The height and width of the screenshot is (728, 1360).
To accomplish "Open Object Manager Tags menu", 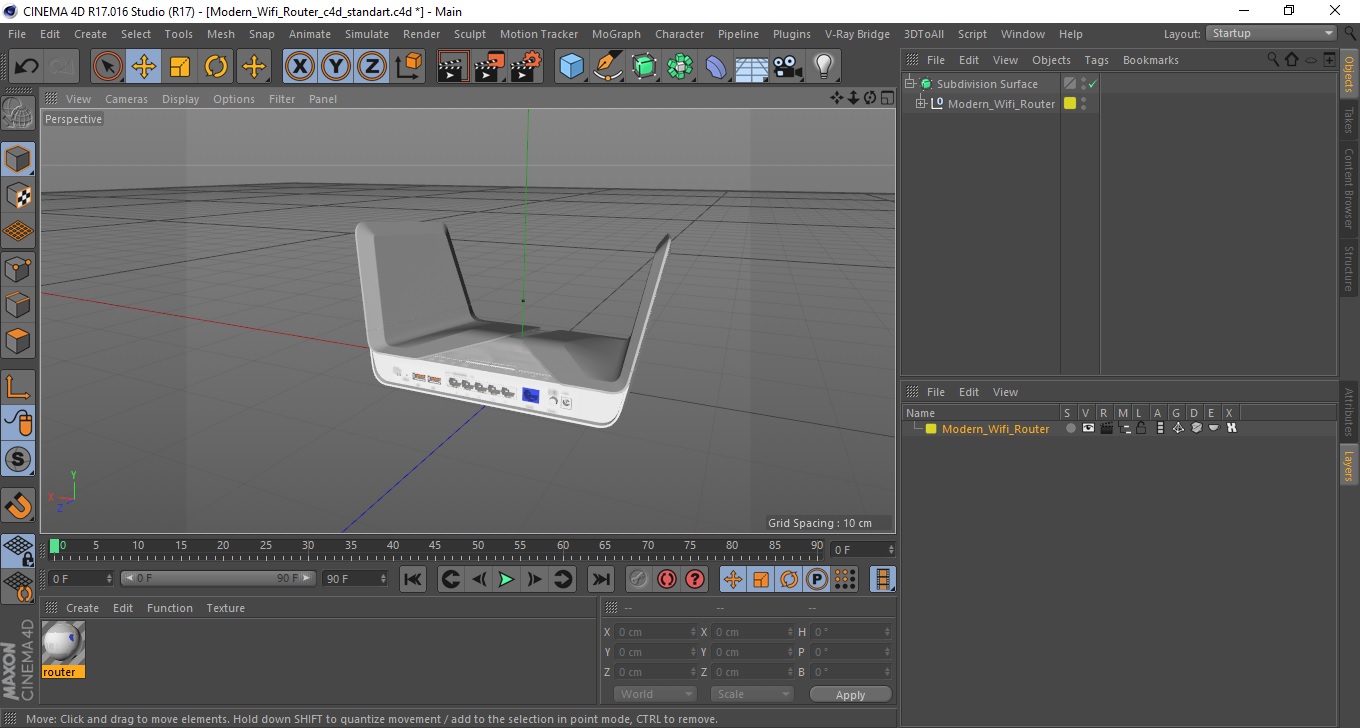I will [x=1096, y=60].
